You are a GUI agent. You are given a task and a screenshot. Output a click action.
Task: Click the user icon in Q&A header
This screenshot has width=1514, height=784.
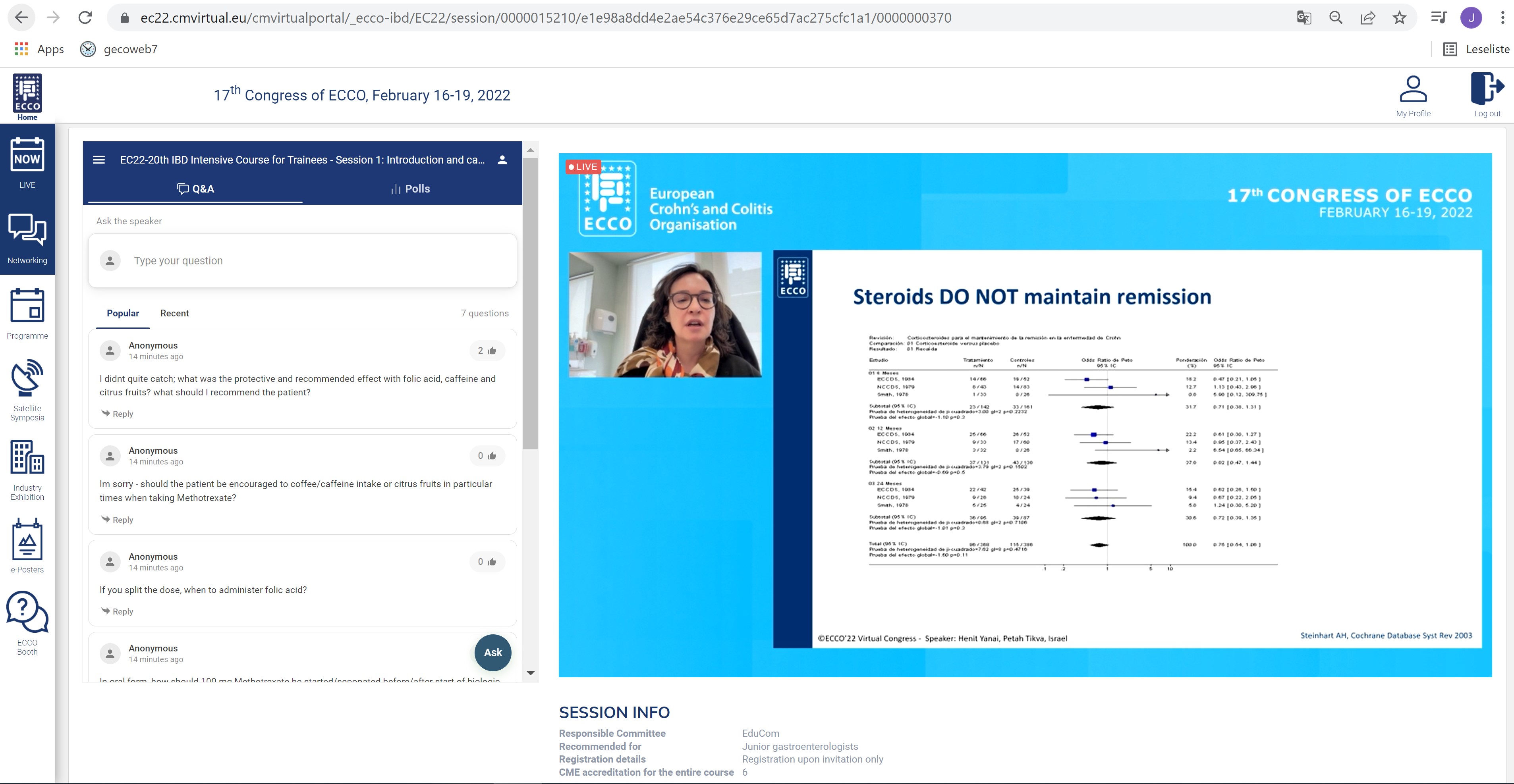[x=502, y=160]
